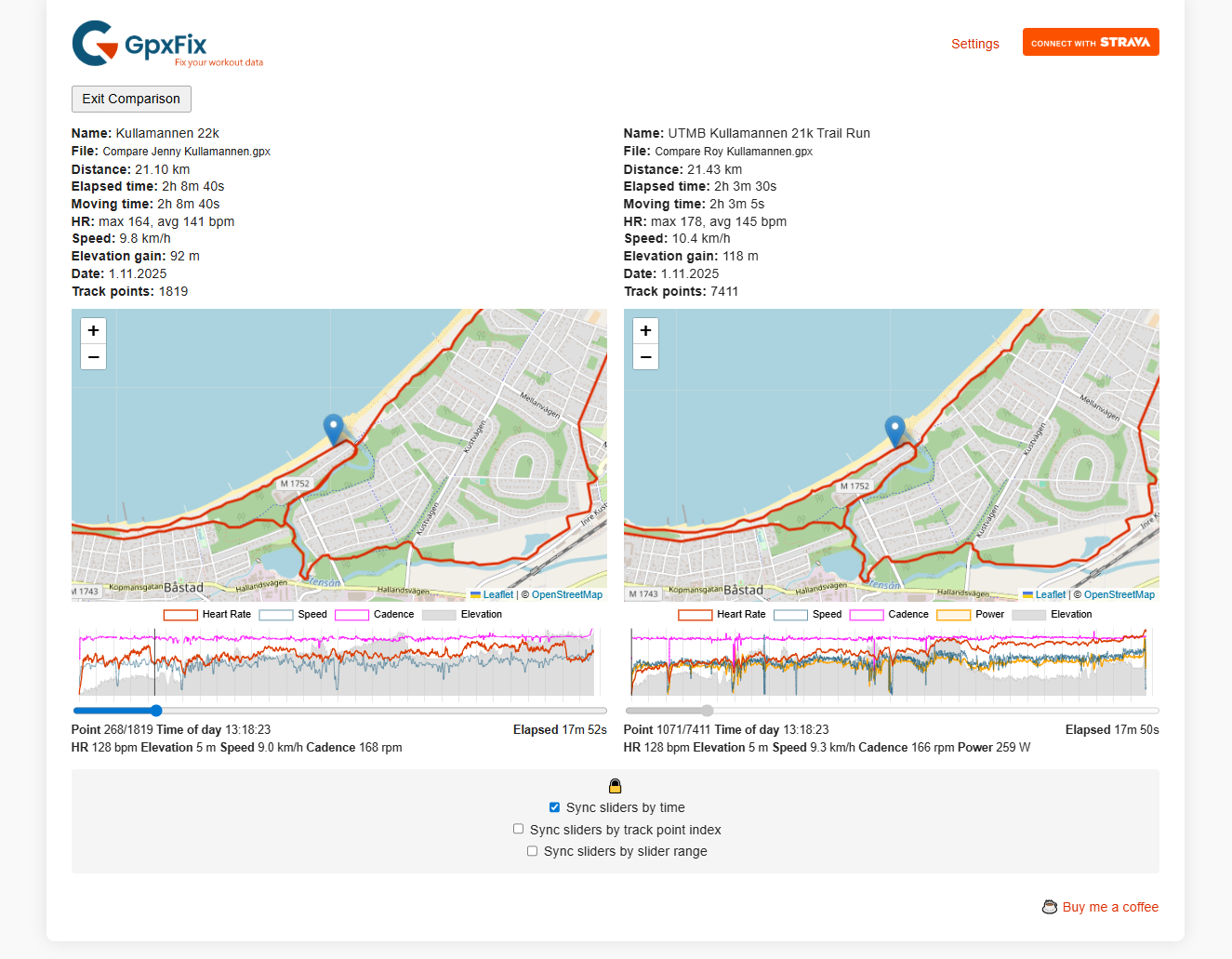
Task: Disable Sync sliders by time
Action: click(x=554, y=807)
